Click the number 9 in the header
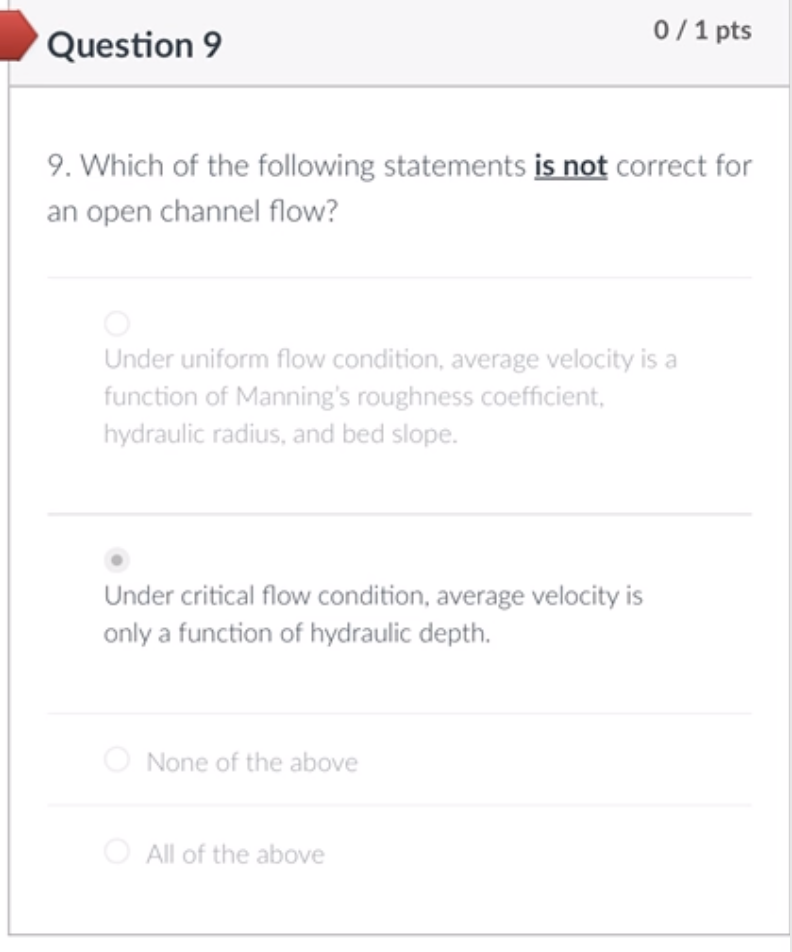792x952 pixels. [210, 45]
